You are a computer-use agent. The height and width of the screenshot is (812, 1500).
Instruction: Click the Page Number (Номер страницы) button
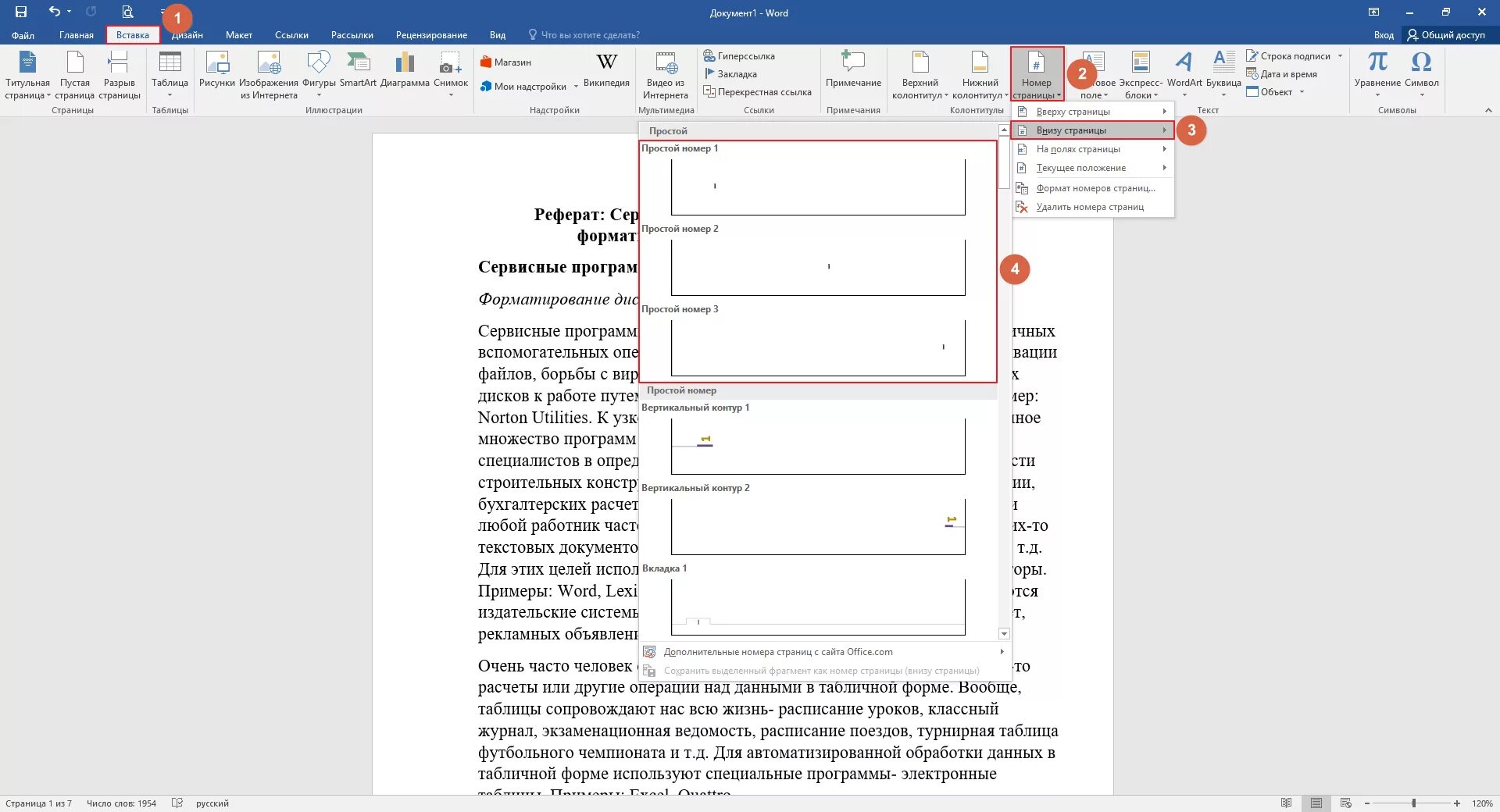pyautogui.click(x=1037, y=75)
